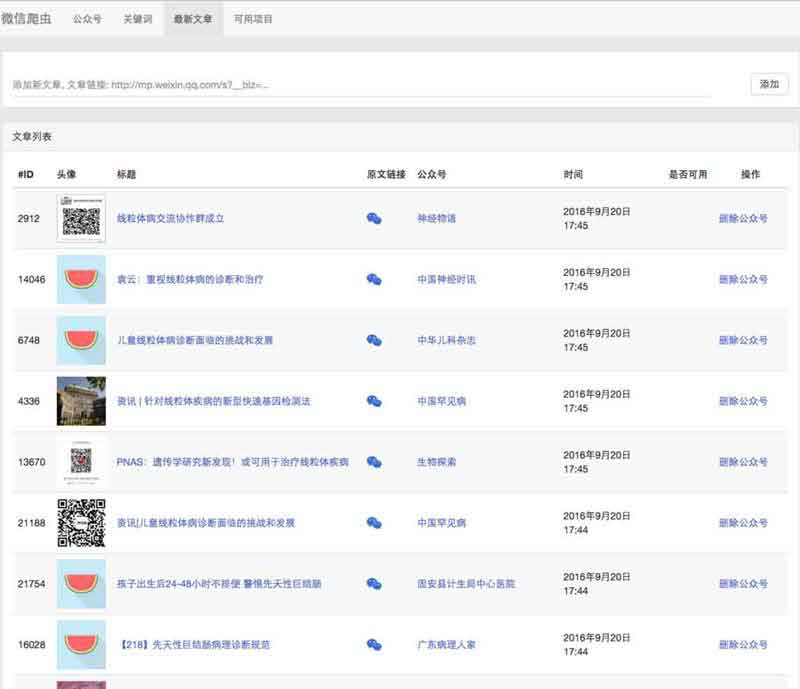Open the 中华儿科杂志 account link

click(446, 340)
